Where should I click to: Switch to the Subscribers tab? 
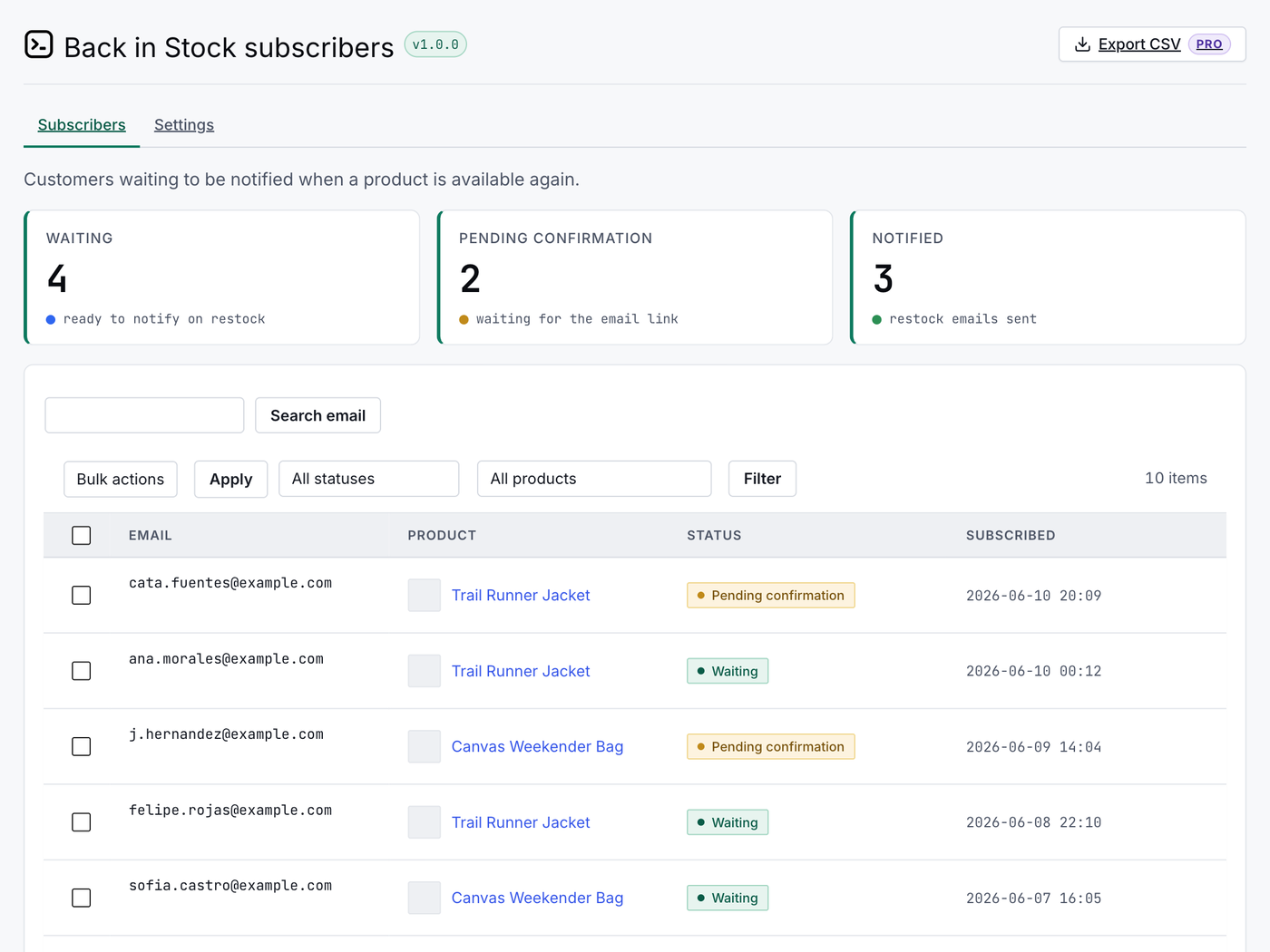[82, 125]
